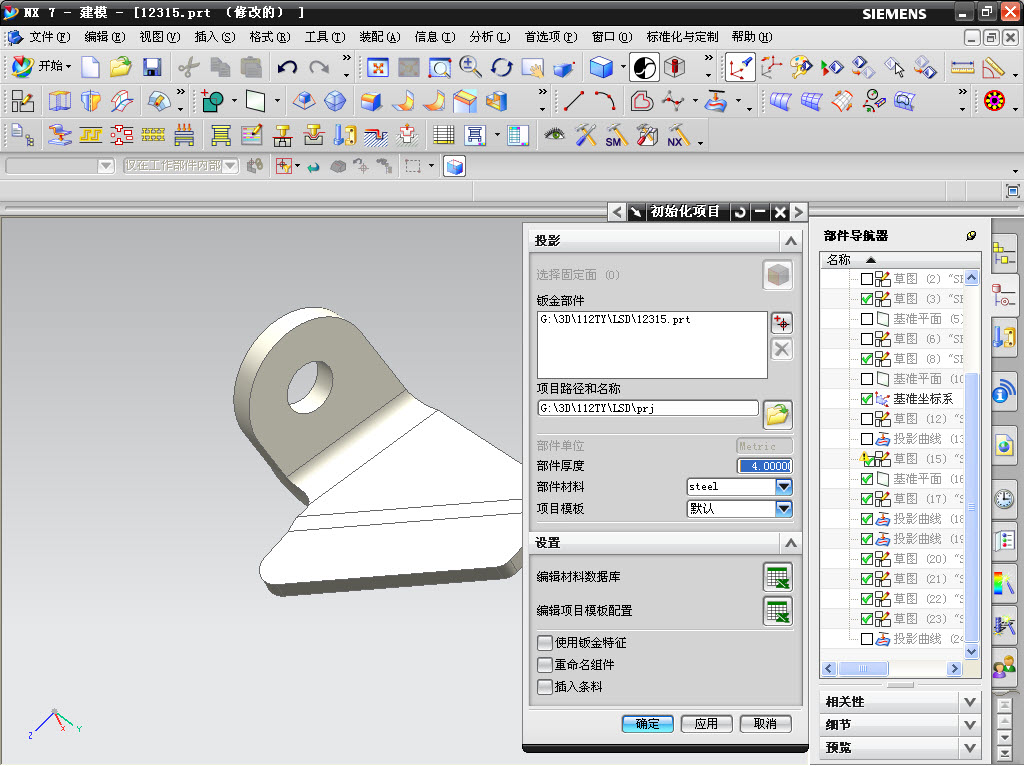Open the 文件 menu
The height and width of the screenshot is (766, 1024).
click(x=49, y=37)
